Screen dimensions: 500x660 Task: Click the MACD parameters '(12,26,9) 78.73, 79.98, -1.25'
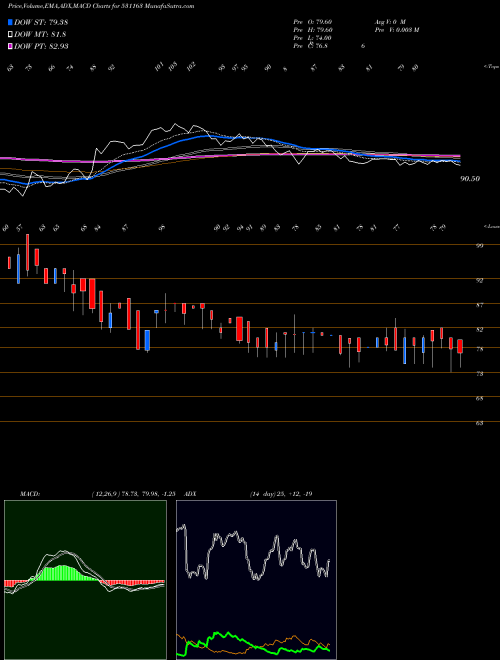[x=133, y=494]
